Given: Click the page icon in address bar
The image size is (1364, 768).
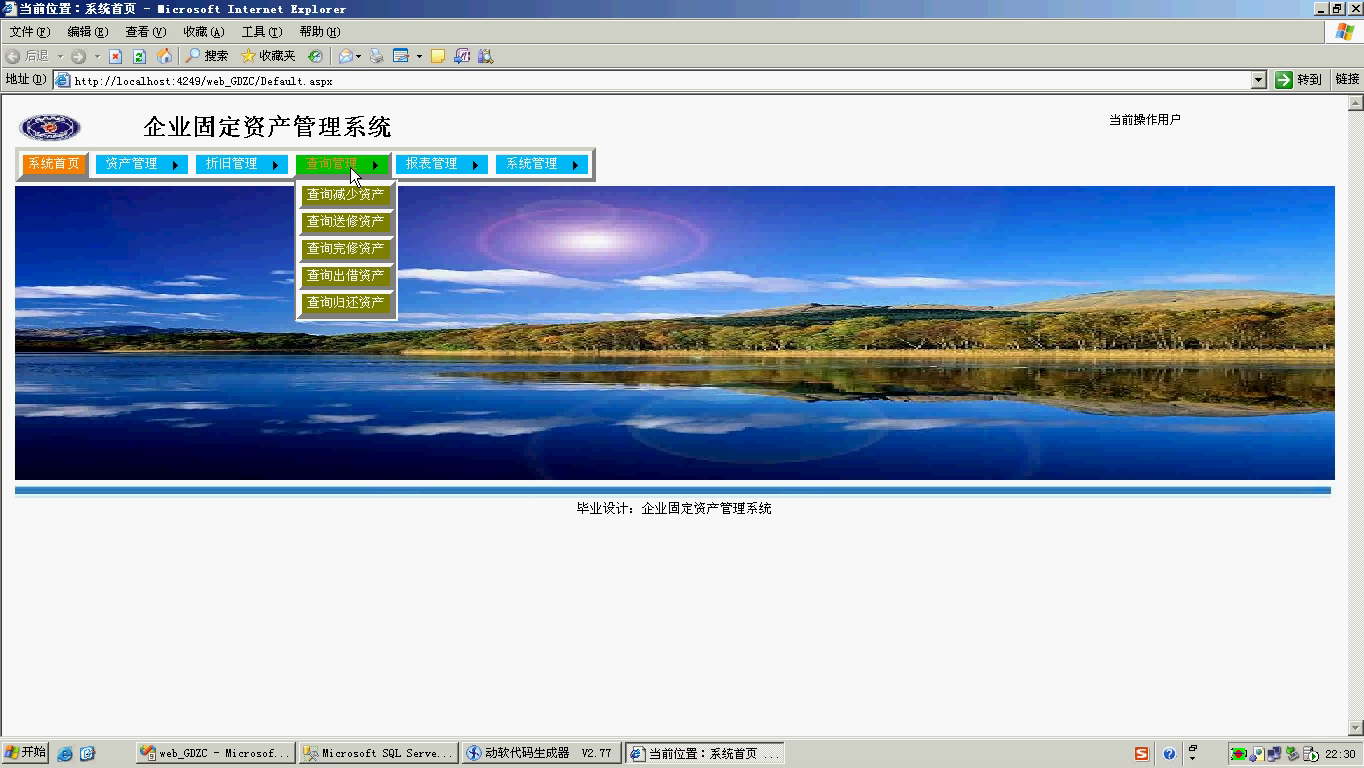Looking at the screenshot, I should click(62, 80).
